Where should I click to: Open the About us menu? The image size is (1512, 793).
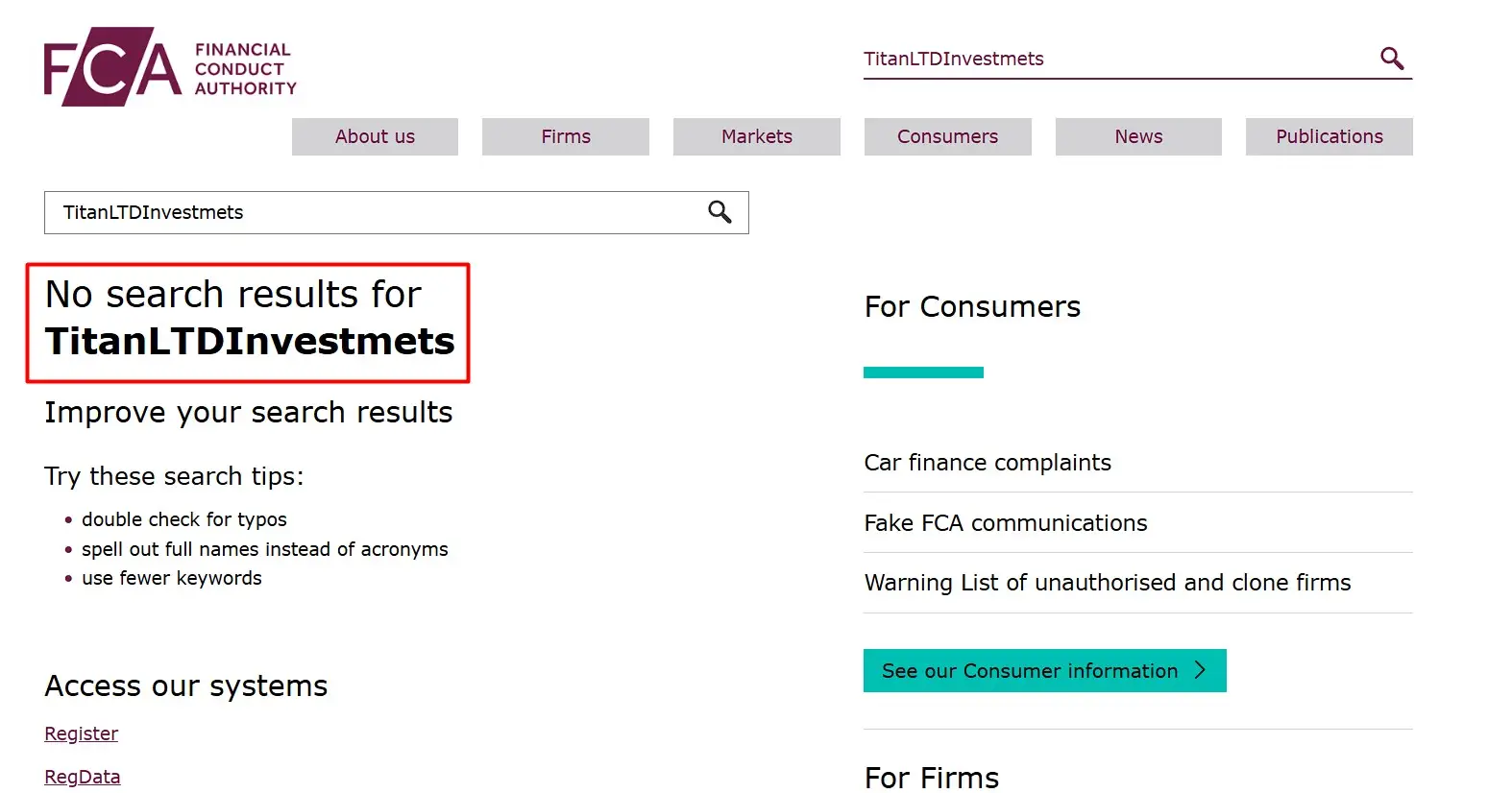(375, 136)
